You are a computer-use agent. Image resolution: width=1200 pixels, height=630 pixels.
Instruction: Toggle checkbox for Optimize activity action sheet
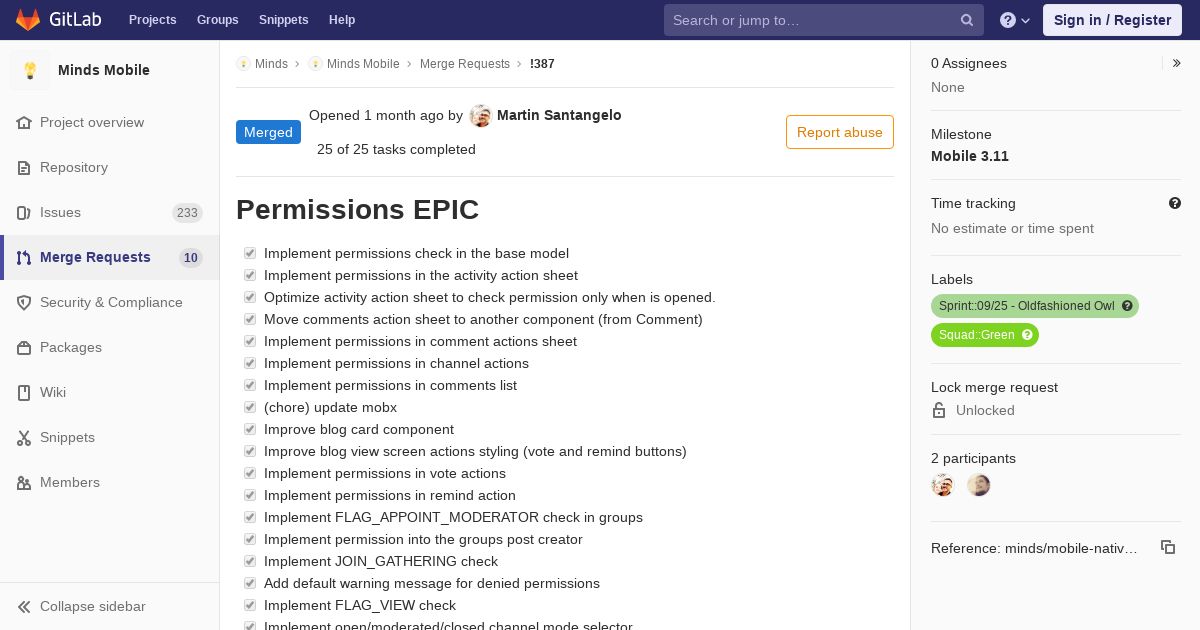pyautogui.click(x=250, y=297)
